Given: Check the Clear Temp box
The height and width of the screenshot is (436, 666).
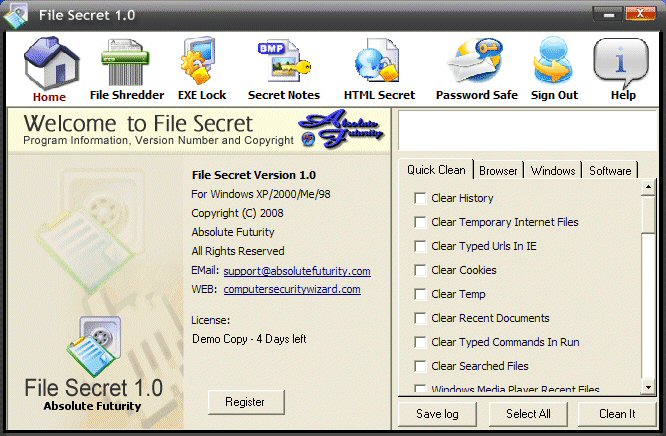Looking at the screenshot, I should (420, 294).
